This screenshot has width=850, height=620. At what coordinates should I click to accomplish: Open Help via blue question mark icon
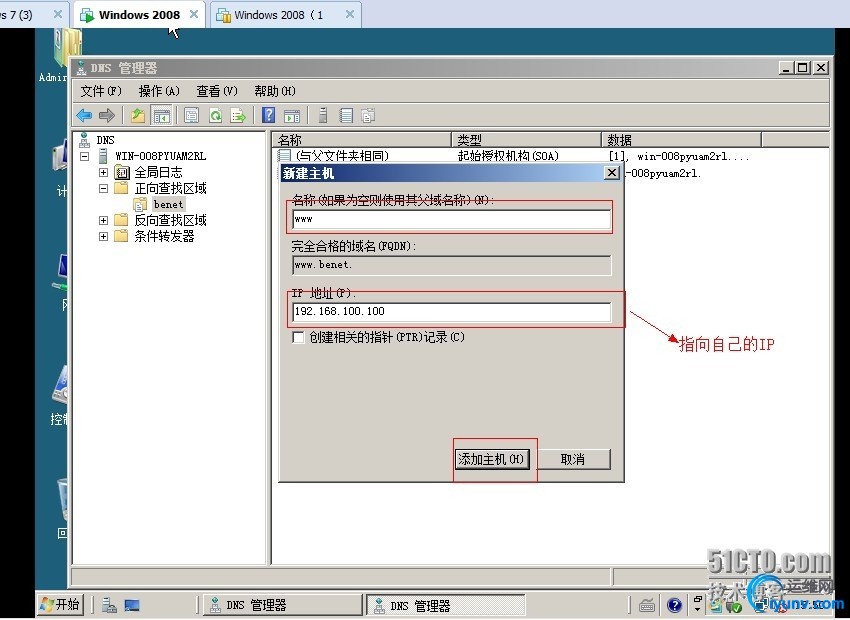click(268, 115)
